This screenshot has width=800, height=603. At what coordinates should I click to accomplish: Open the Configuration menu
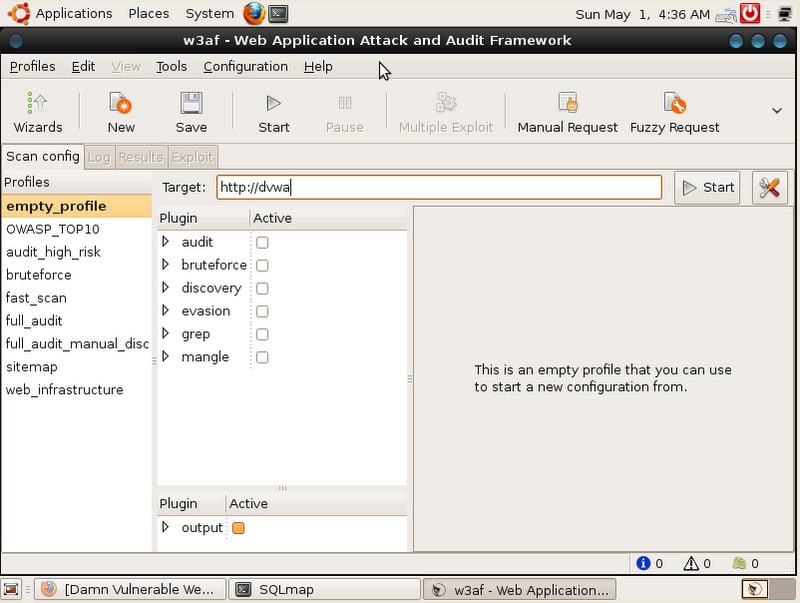(x=245, y=66)
